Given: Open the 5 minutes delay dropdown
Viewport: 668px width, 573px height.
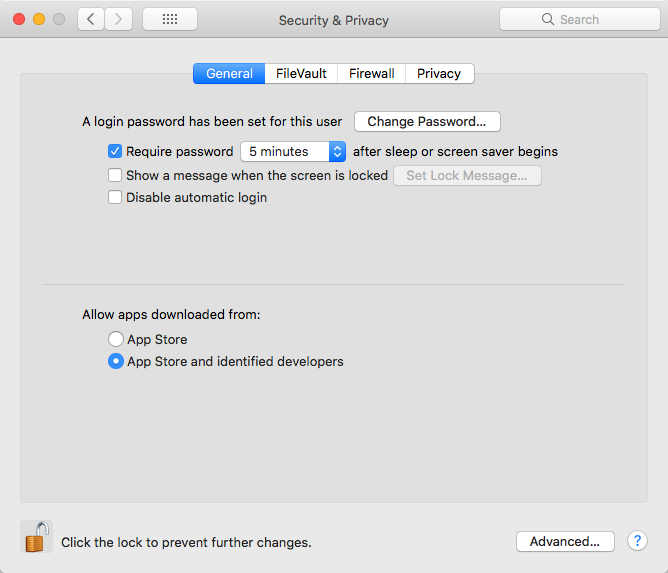Looking at the screenshot, I should pyautogui.click(x=293, y=152).
